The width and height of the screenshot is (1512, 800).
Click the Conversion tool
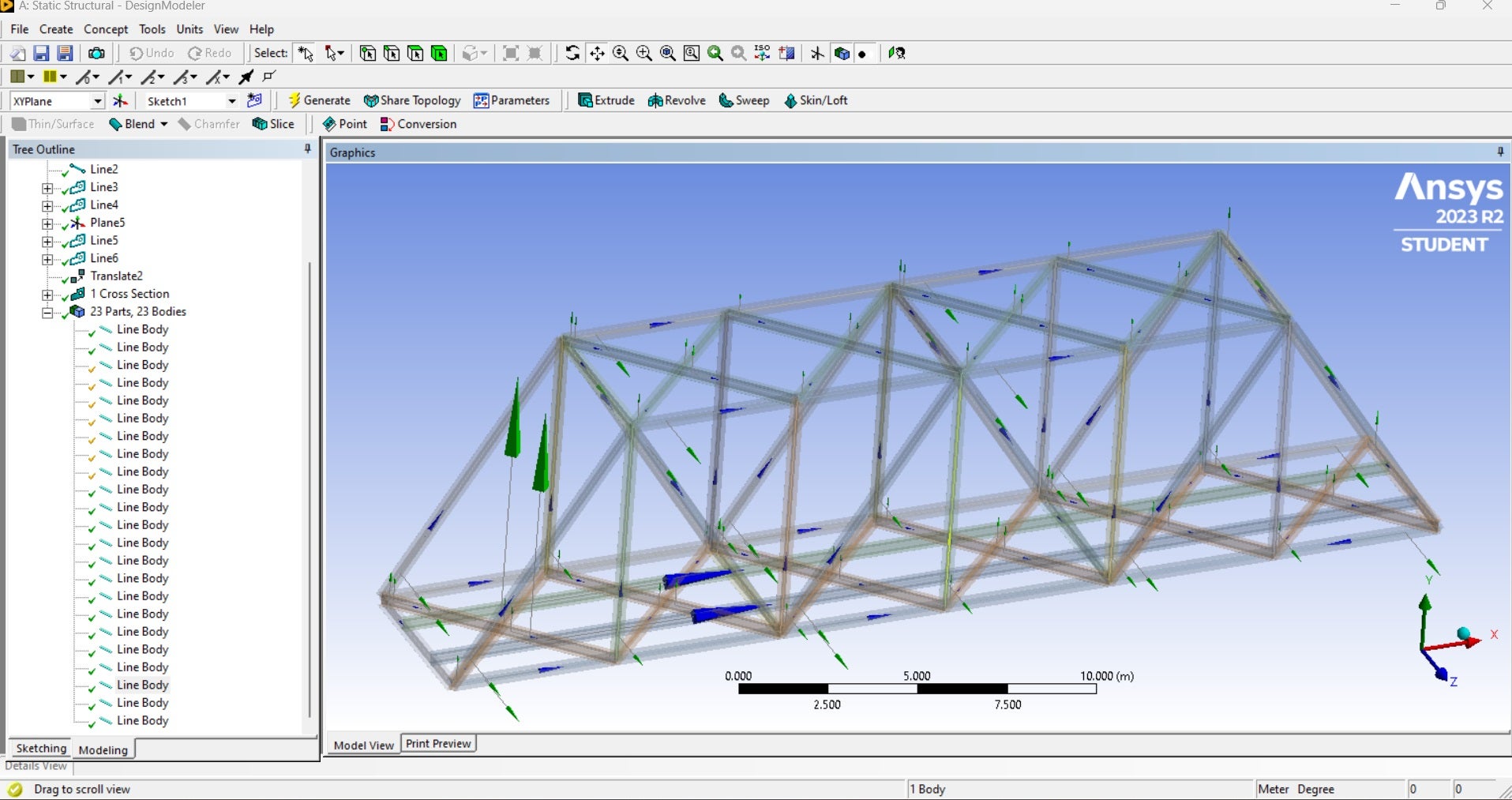point(418,124)
